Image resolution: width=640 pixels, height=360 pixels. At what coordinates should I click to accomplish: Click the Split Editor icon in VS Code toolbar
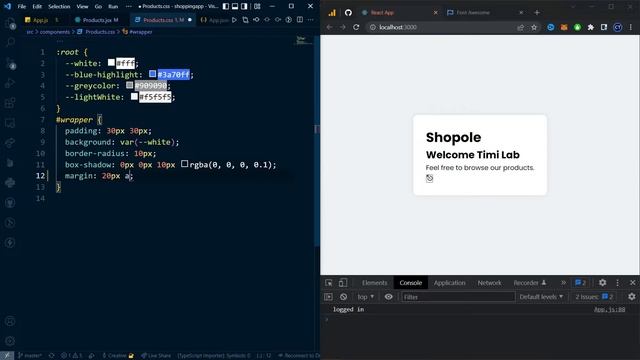pyautogui.click(x=300, y=20)
